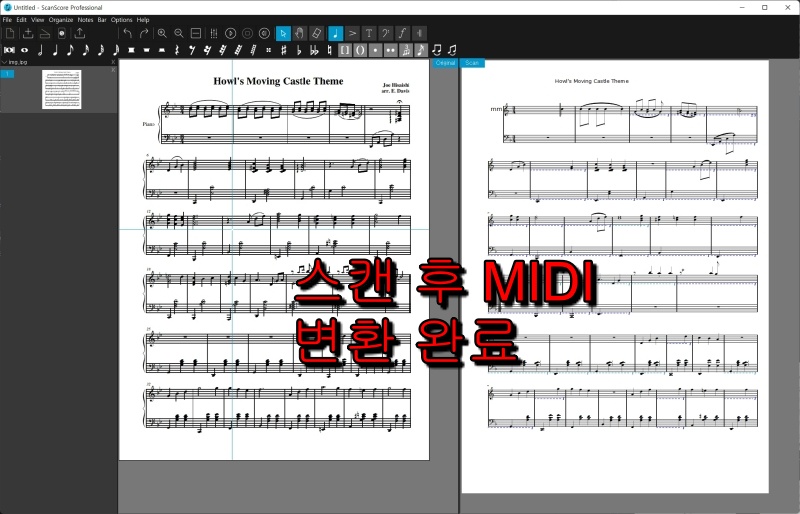800x514 pixels.
Task: Click the Howl's Moving Castle Theme title
Action: coord(278,81)
